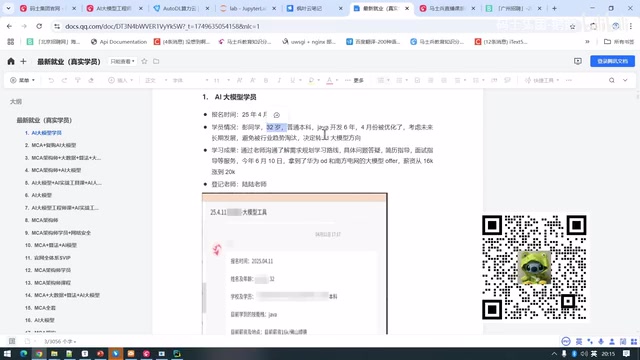Open Chrome from the taskbar
640x360 pixels.
click(39, 353)
